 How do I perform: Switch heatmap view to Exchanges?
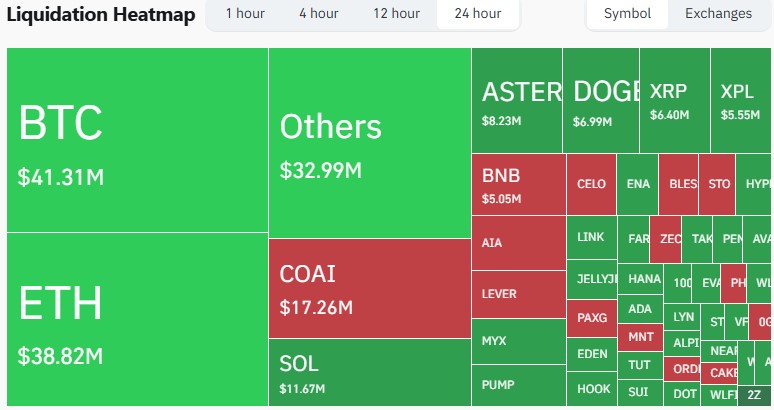coord(718,14)
